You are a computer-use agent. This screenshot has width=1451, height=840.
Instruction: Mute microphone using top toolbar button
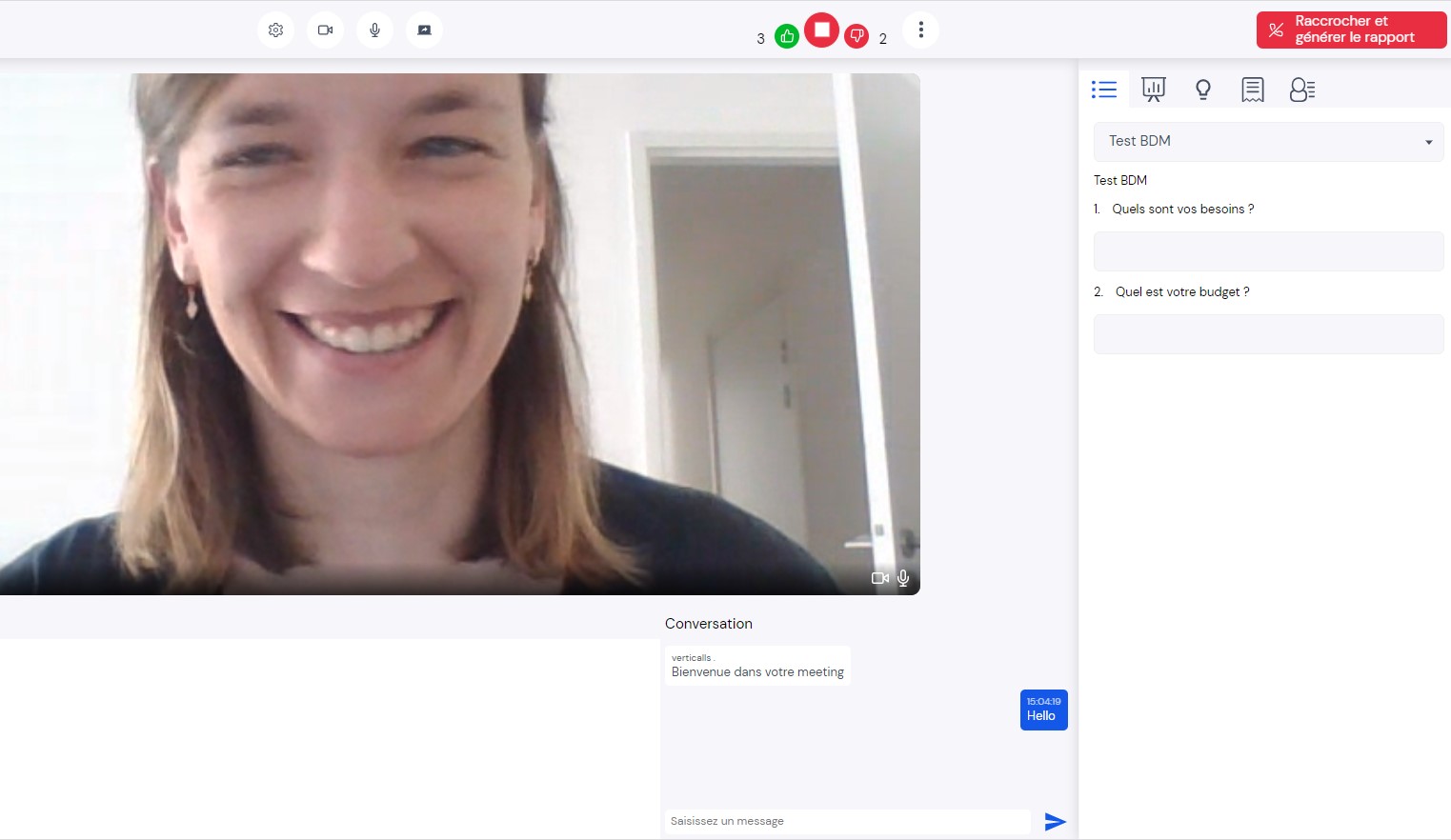374,30
